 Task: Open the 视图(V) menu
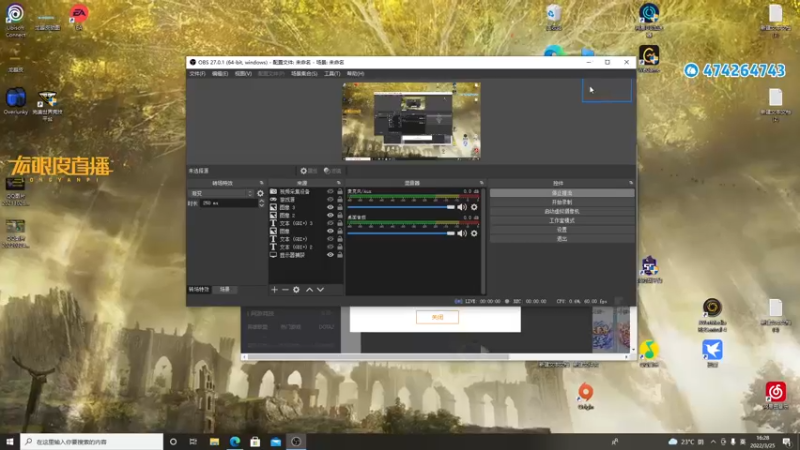[243, 73]
